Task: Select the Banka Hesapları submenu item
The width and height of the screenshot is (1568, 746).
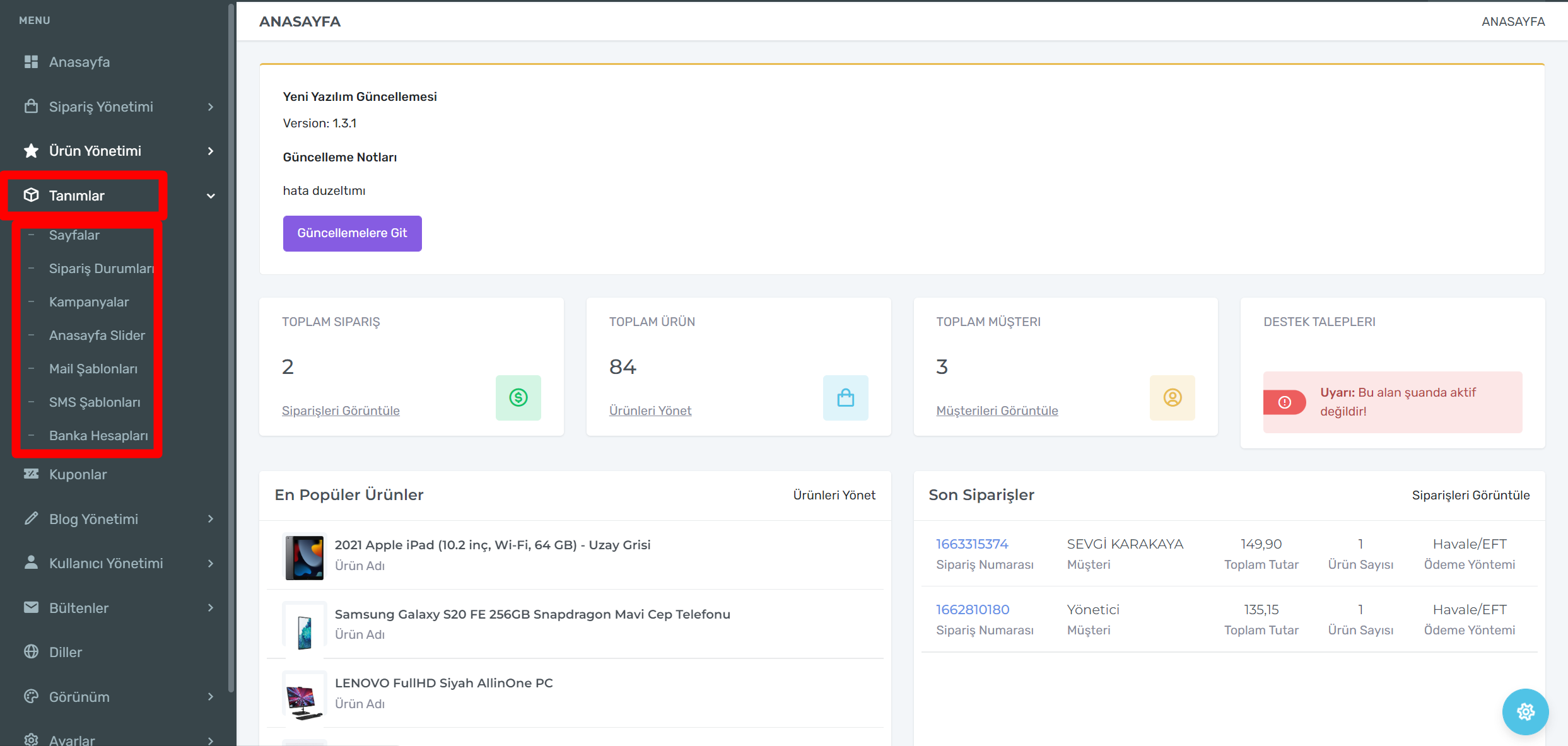Action: 98,436
